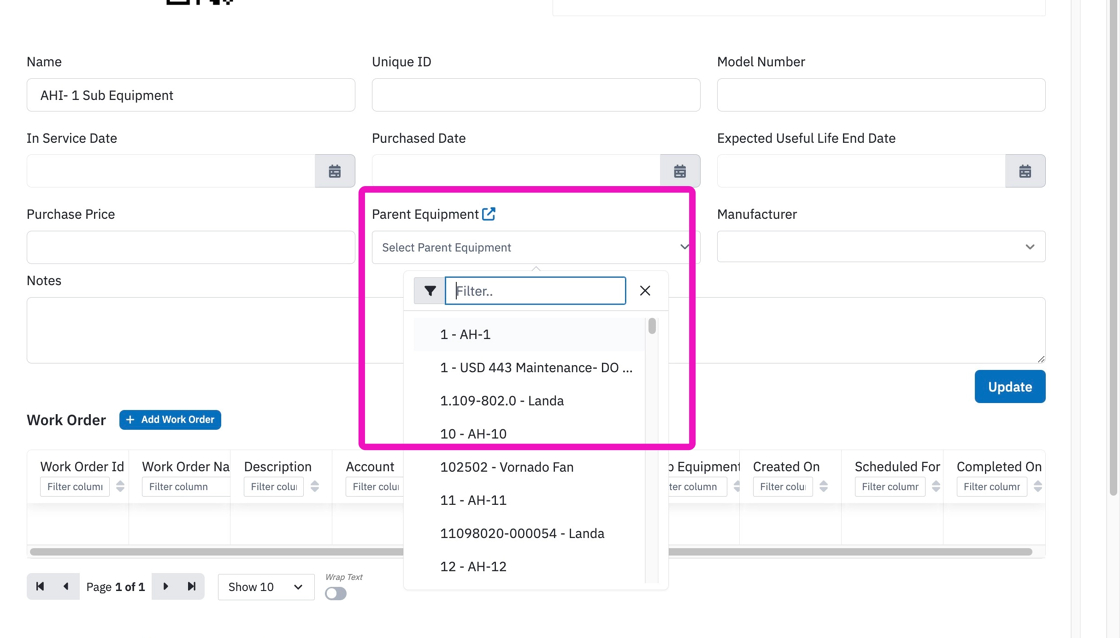
Task: Click the page vertical scrollbar thumb
Action: (1114, 246)
